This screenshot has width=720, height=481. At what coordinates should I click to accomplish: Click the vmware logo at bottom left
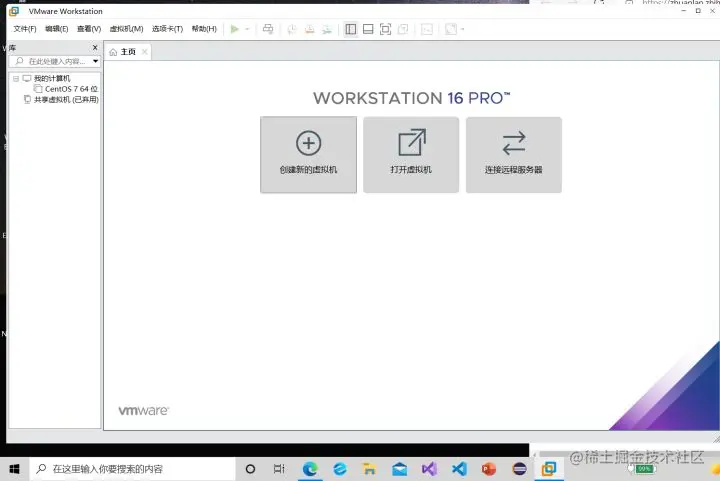point(143,410)
